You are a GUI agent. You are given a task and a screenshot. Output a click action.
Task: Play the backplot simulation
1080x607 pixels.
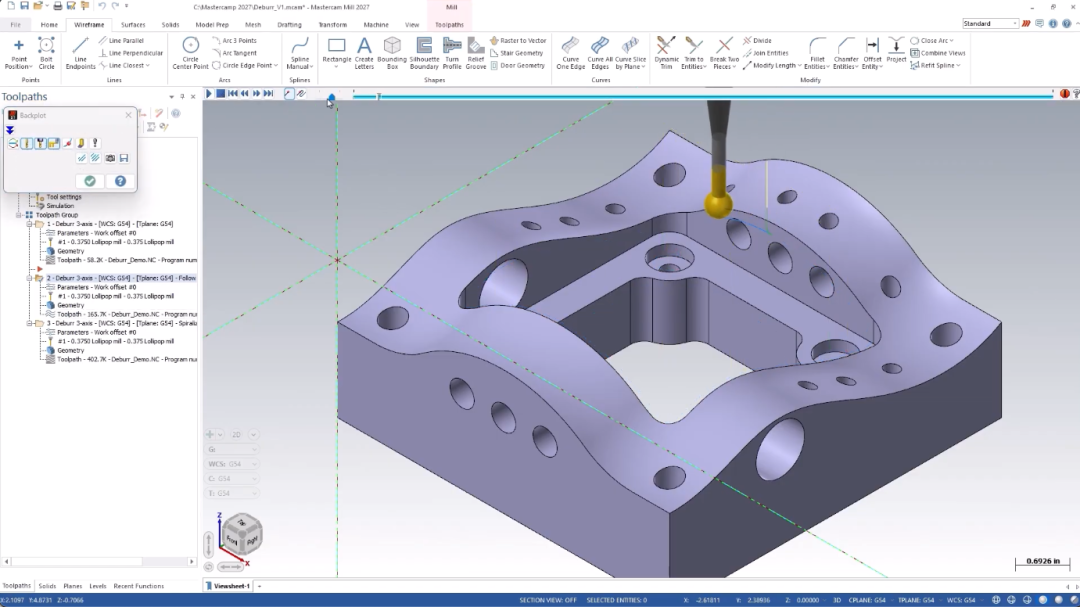(x=209, y=94)
